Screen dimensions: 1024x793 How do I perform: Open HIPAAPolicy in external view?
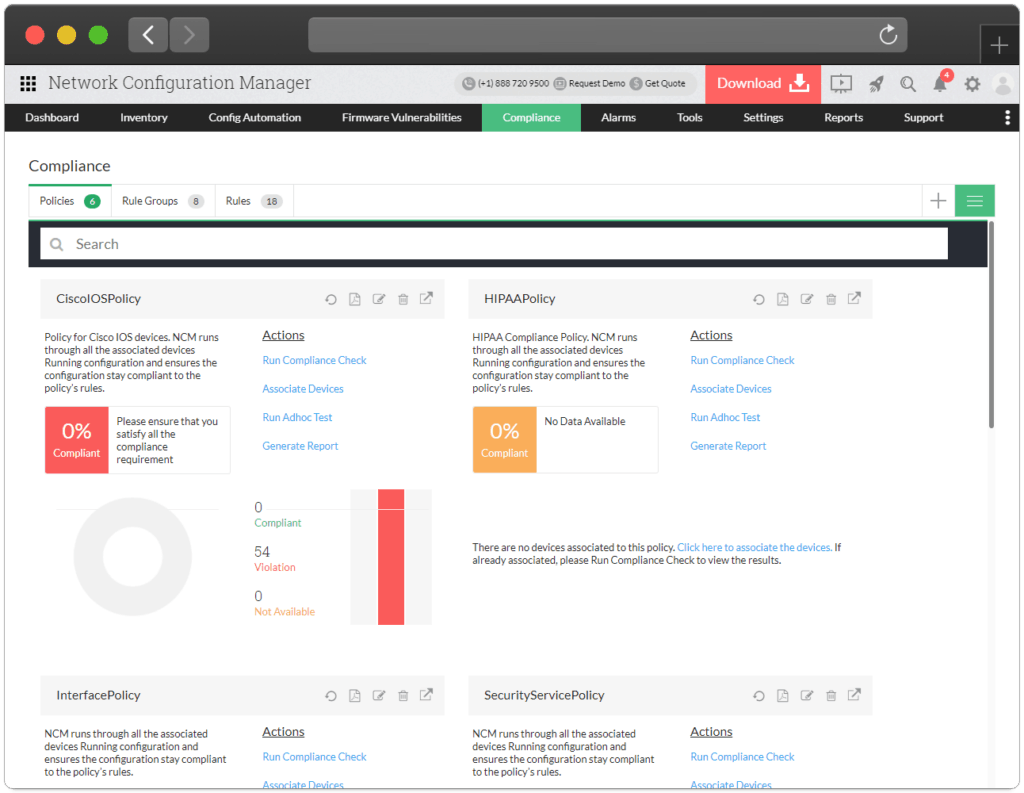854,299
